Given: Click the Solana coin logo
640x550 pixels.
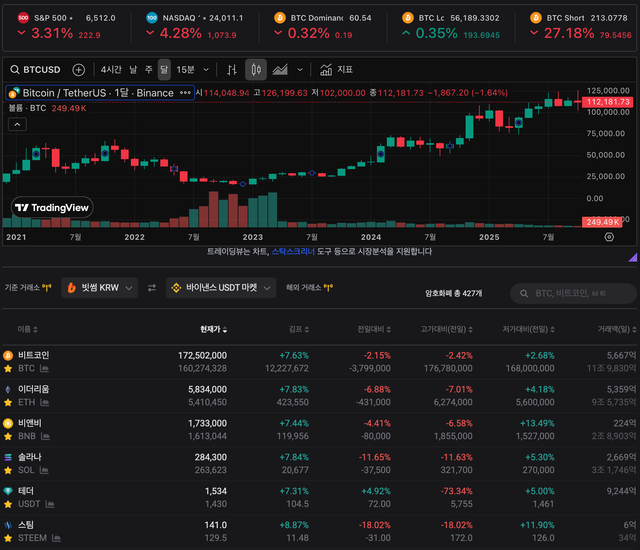Looking at the screenshot, I should coord(8,457).
